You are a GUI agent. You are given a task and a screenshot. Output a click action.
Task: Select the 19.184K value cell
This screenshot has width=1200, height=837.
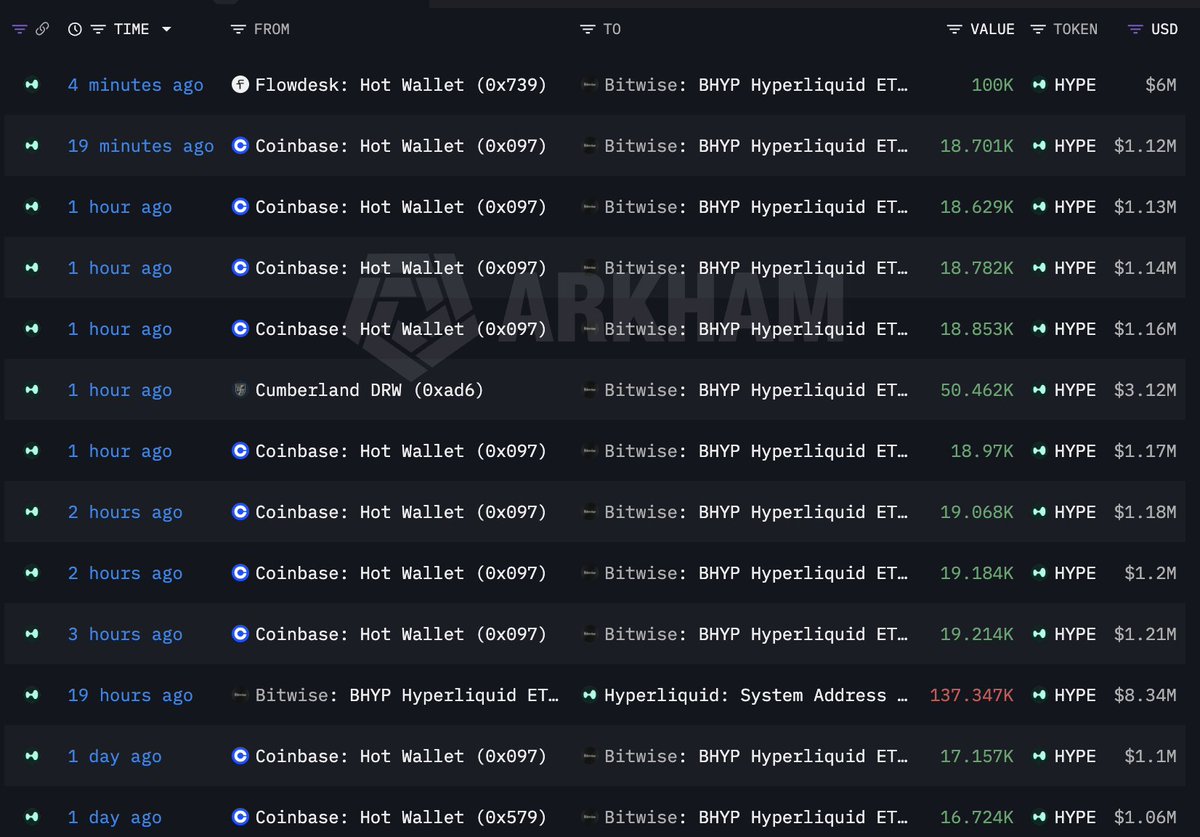pyautogui.click(x=977, y=573)
